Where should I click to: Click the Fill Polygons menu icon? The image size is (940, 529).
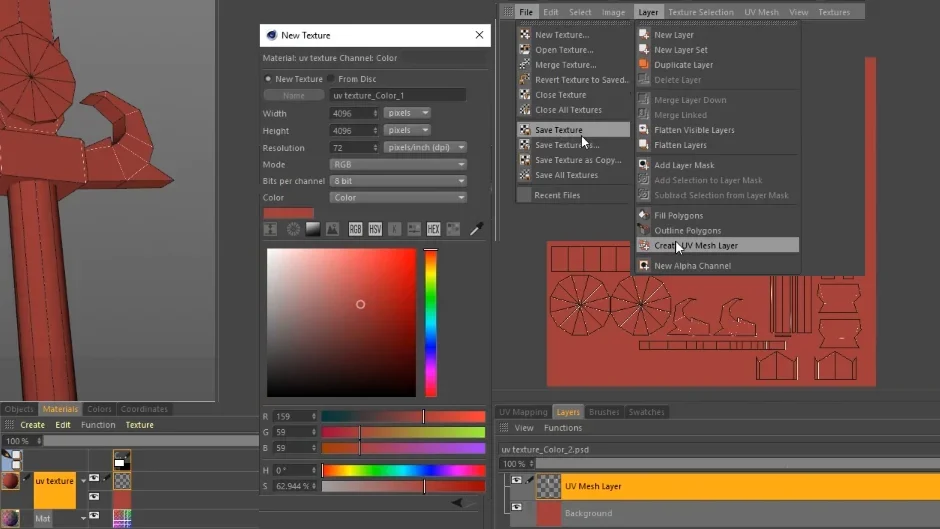pyautogui.click(x=644, y=215)
